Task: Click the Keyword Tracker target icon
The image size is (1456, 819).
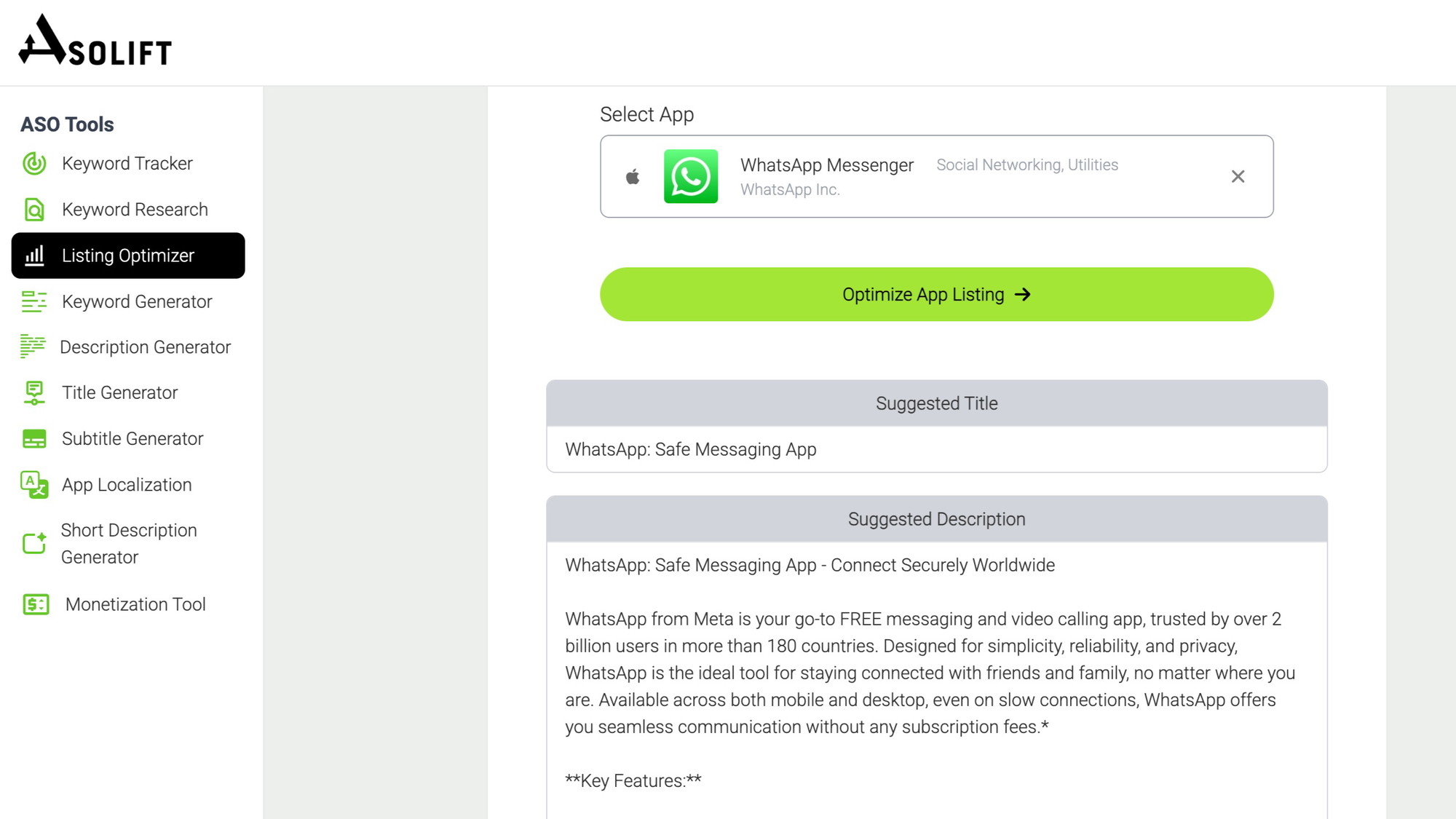Action: point(34,164)
